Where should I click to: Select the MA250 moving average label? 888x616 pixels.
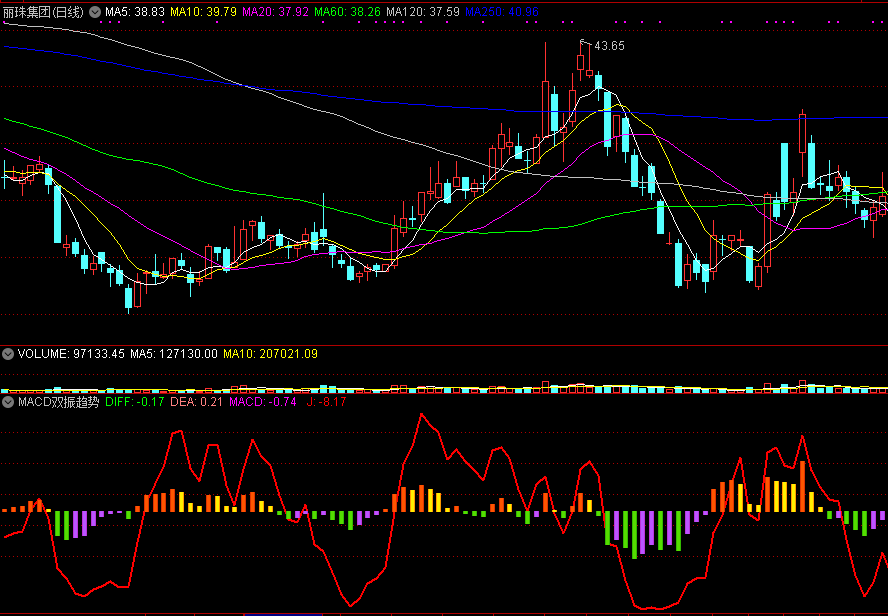tap(501, 12)
